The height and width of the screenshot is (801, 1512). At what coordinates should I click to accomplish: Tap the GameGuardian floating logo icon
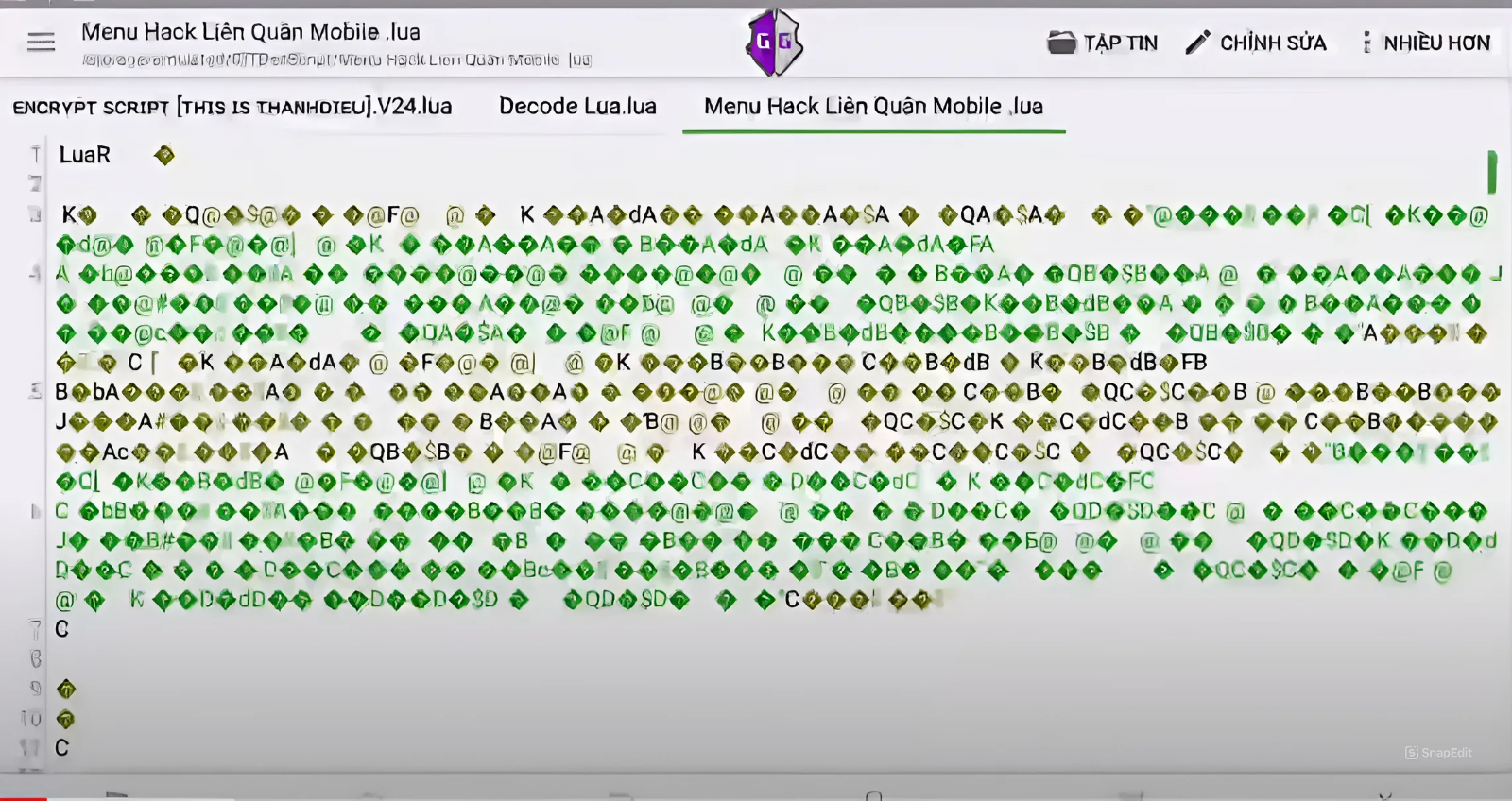click(x=775, y=42)
